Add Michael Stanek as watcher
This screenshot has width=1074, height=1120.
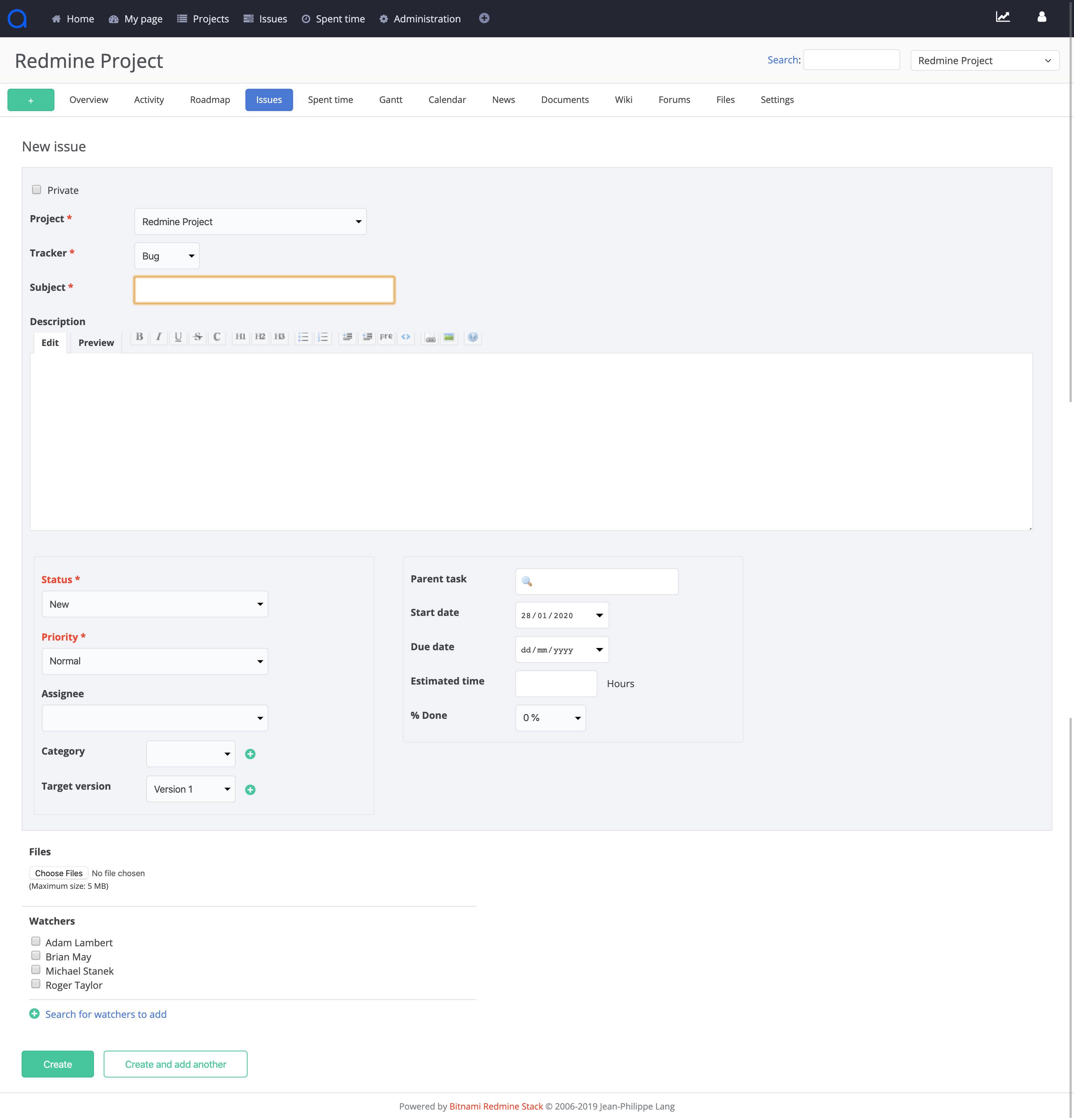[36, 970]
